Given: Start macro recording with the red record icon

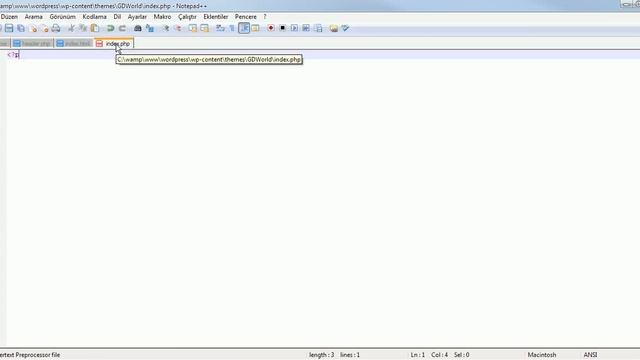Looking at the screenshot, I should (x=271, y=28).
